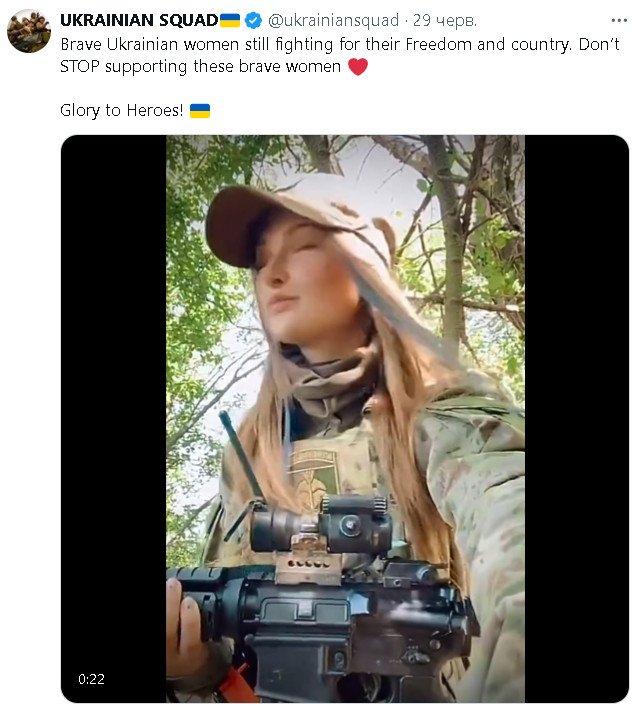Screen dimensions: 639x708
Task: Open the UKRAINIAN SQUAD profile avatar
Action: pyautogui.click(x=29, y=31)
